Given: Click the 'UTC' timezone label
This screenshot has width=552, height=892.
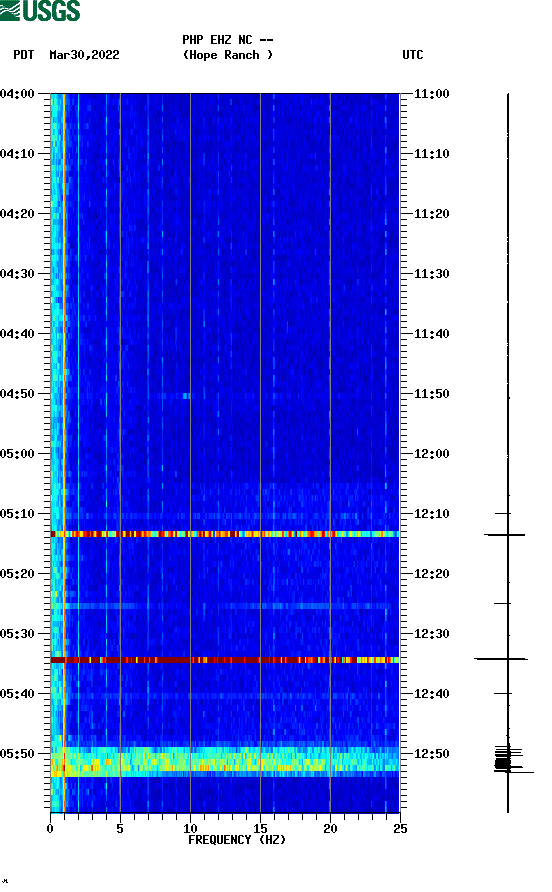Looking at the screenshot, I should click(413, 55).
